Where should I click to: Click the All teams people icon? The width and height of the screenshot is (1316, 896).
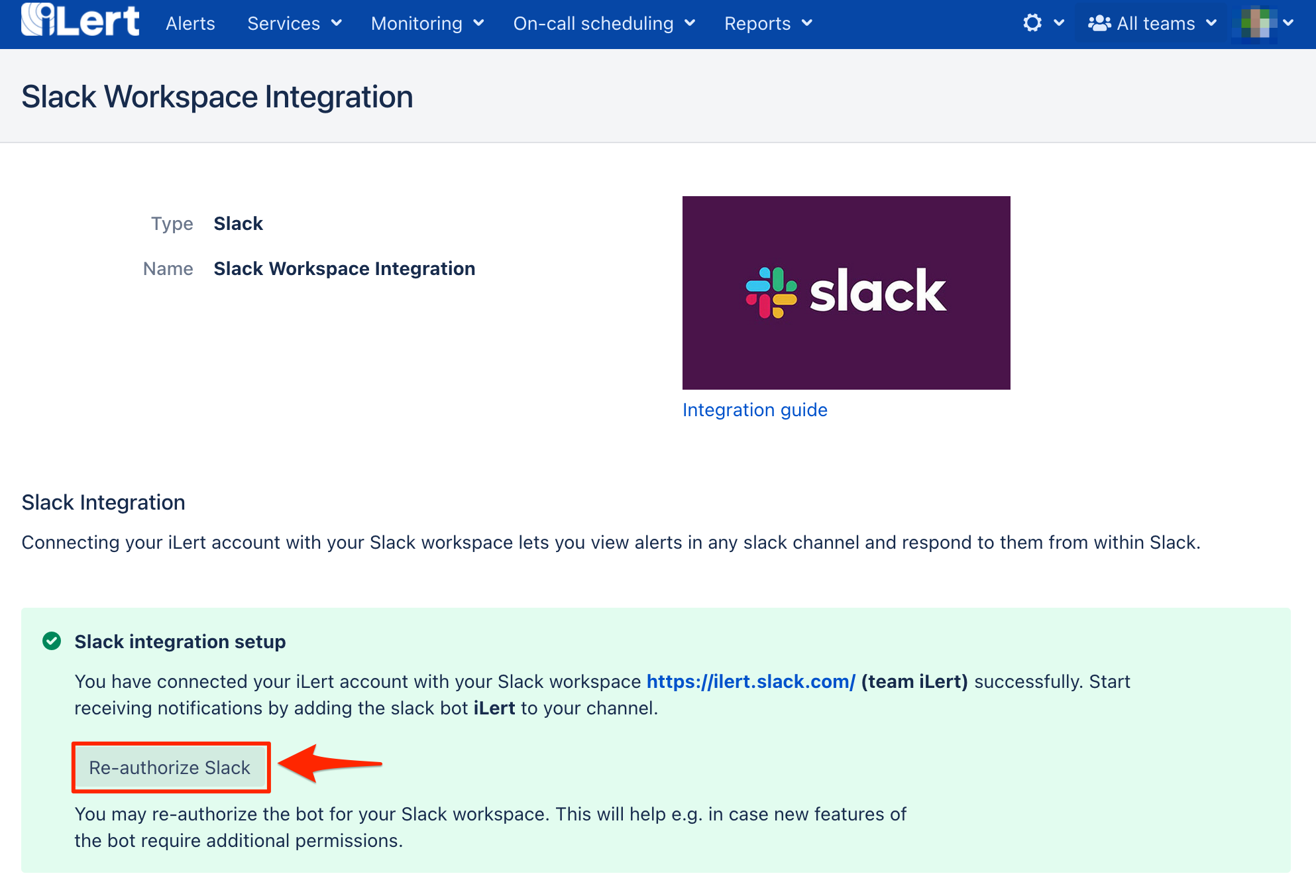click(x=1099, y=23)
